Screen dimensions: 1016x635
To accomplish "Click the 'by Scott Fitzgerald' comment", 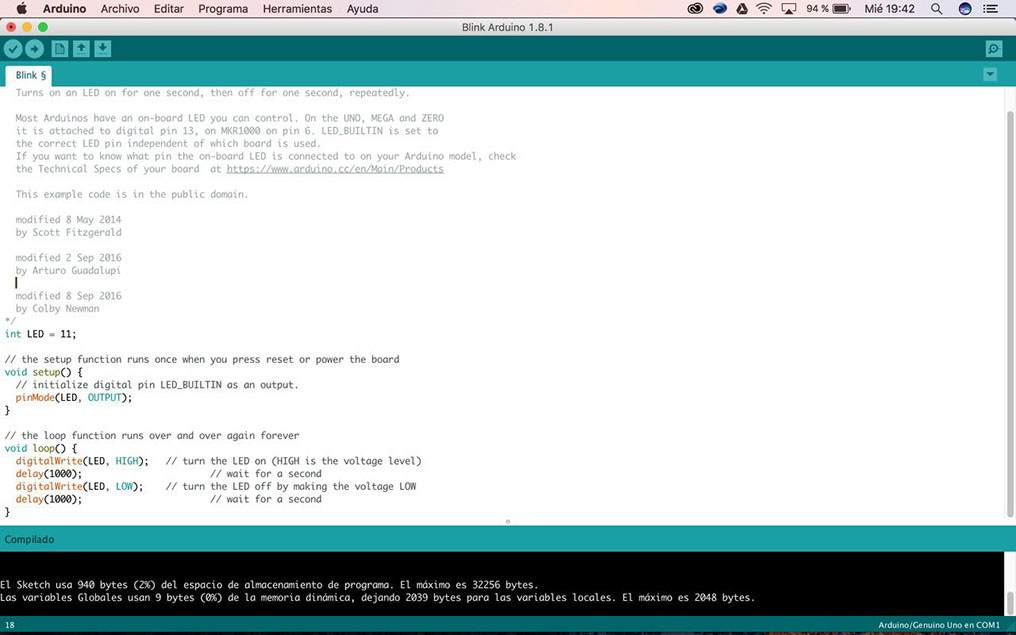I will pyautogui.click(x=69, y=233).
